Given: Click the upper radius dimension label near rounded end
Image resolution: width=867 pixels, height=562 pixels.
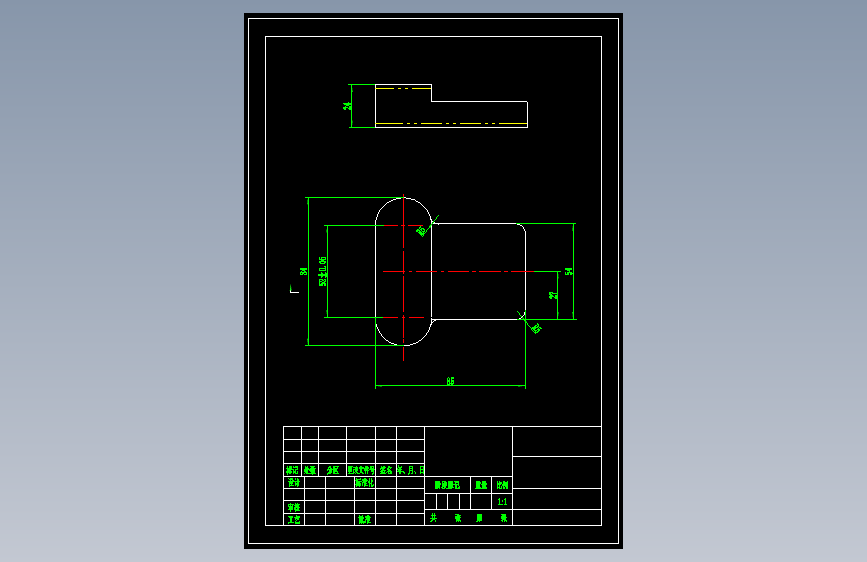Looking at the screenshot, I should pos(422,230).
